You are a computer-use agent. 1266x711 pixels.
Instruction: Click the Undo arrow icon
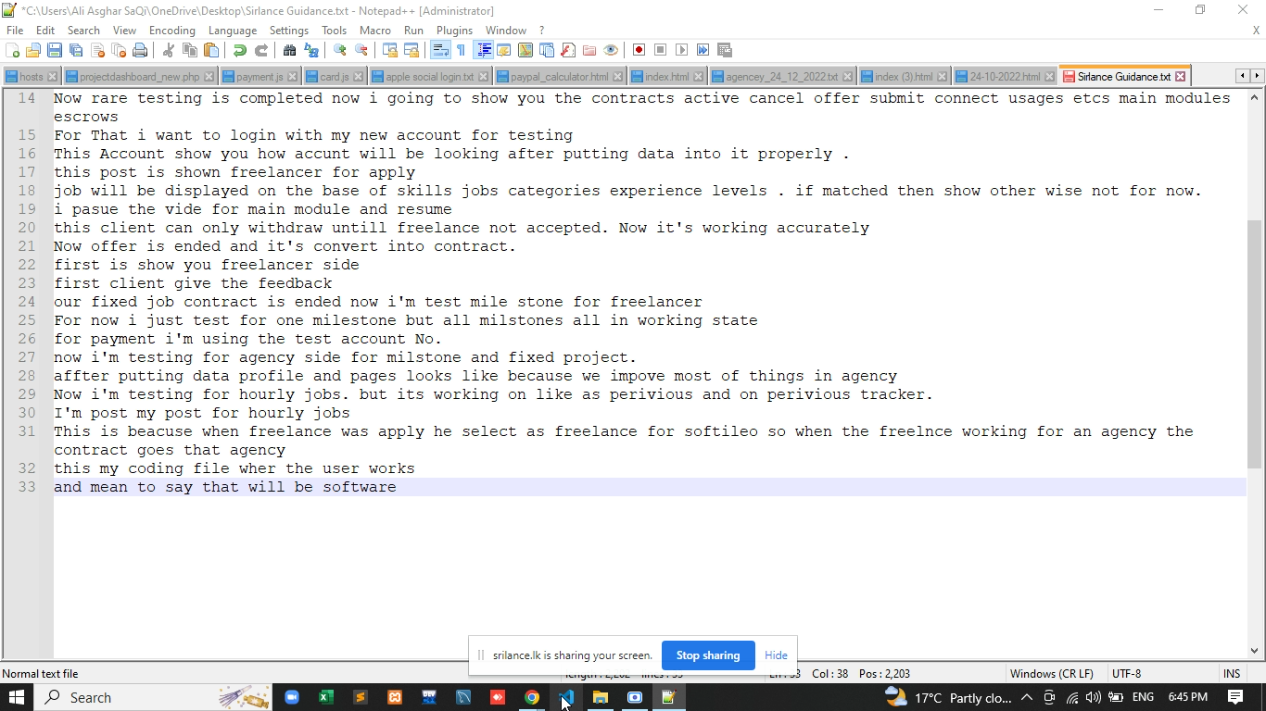pos(240,51)
